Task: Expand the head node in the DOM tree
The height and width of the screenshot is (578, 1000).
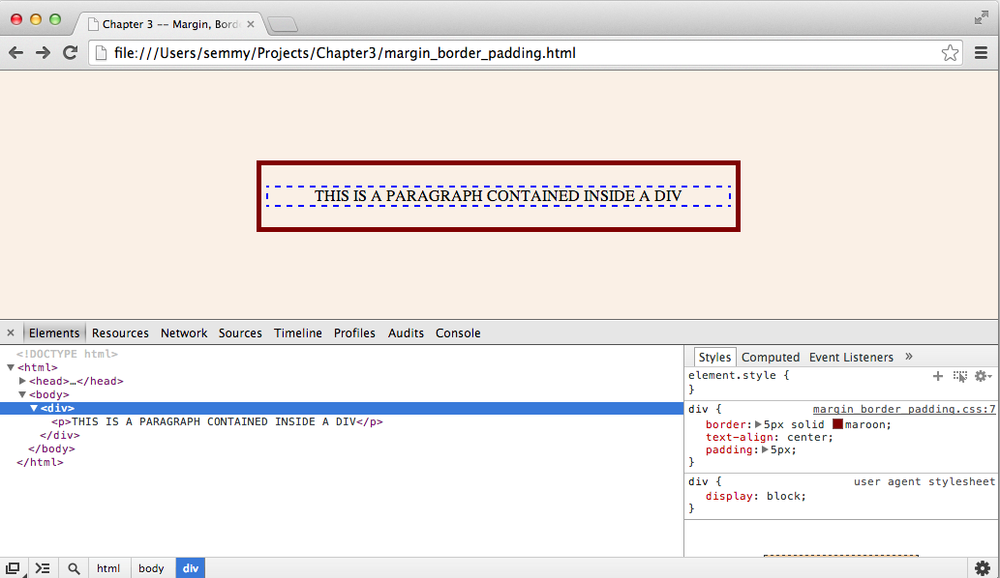Action: pyautogui.click(x=22, y=381)
